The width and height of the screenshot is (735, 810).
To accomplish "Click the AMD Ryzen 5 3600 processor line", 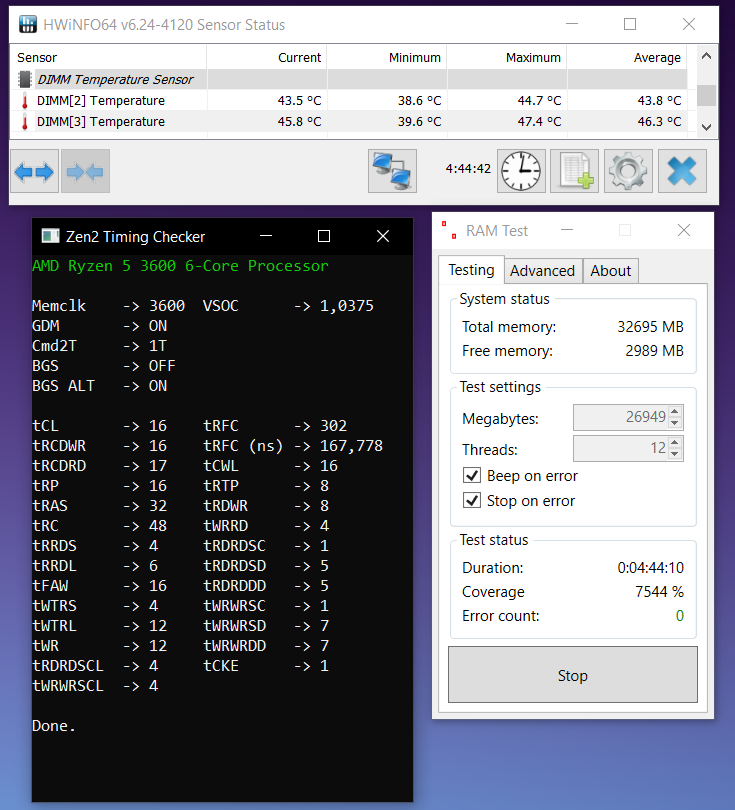I will (x=180, y=266).
